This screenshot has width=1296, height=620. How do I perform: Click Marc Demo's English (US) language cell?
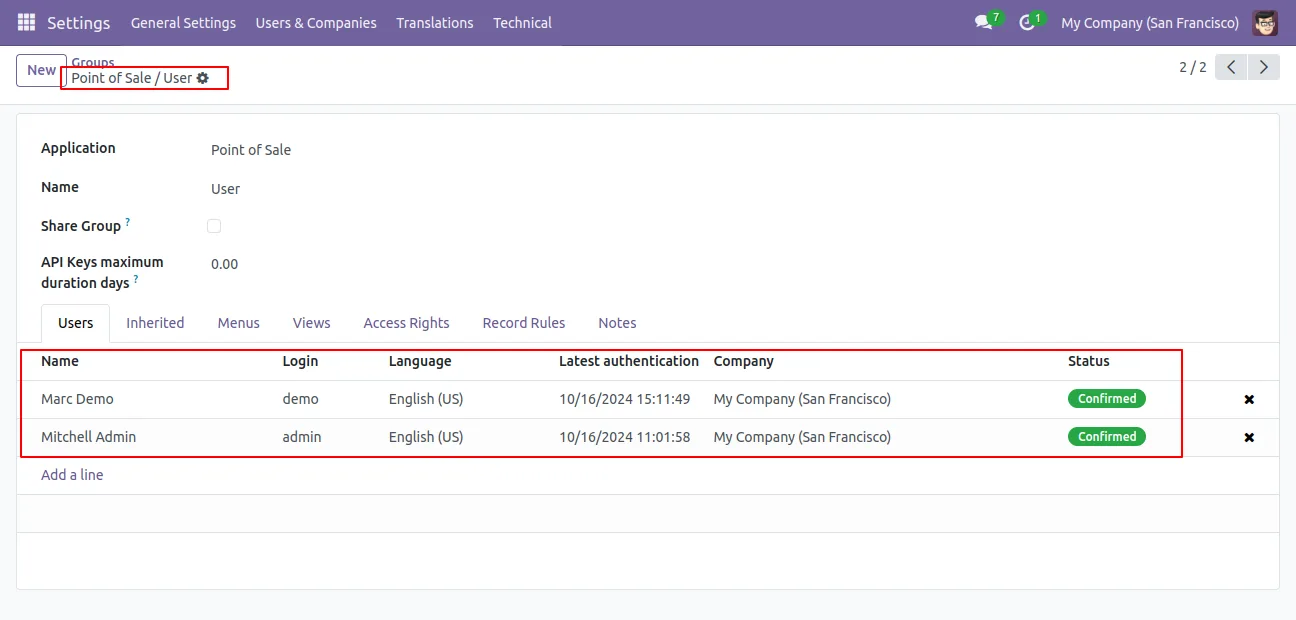426,399
